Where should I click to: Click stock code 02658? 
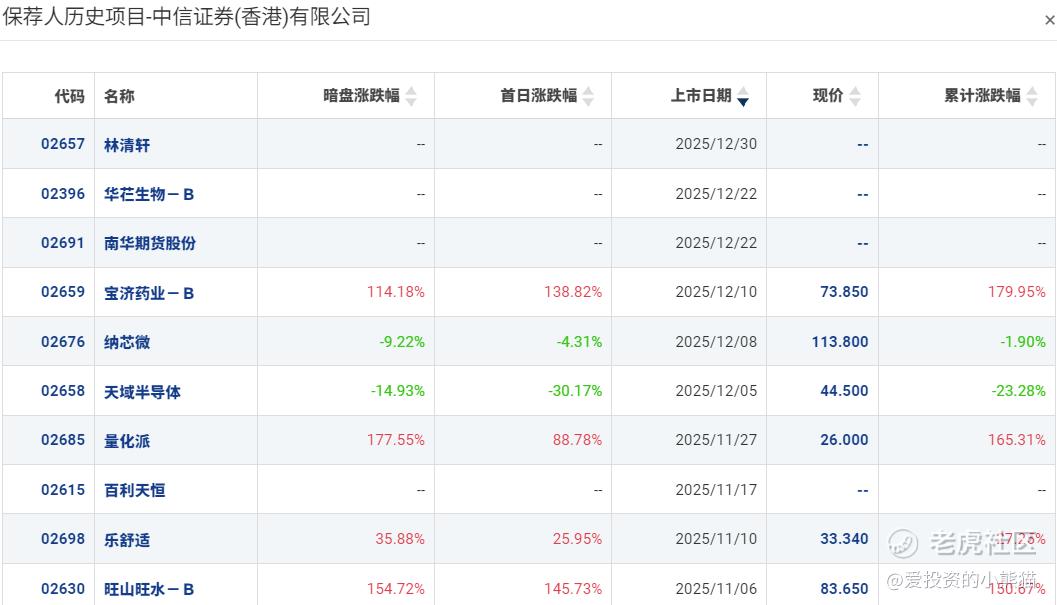(x=63, y=391)
